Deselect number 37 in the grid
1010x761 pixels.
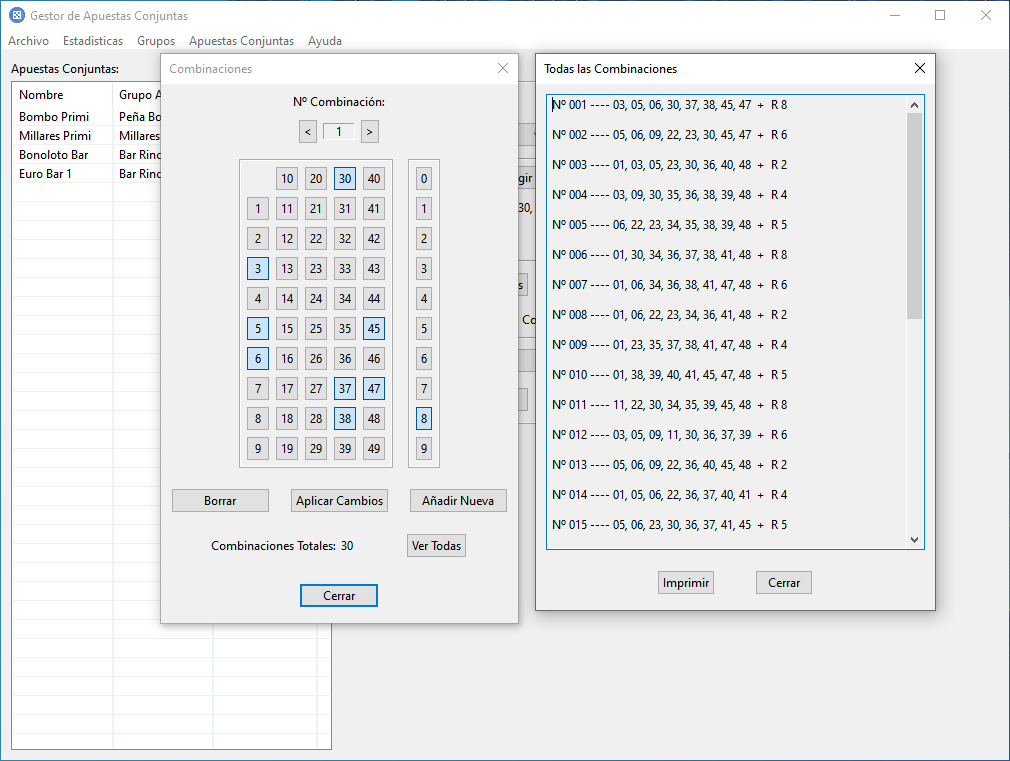point(345,389)
